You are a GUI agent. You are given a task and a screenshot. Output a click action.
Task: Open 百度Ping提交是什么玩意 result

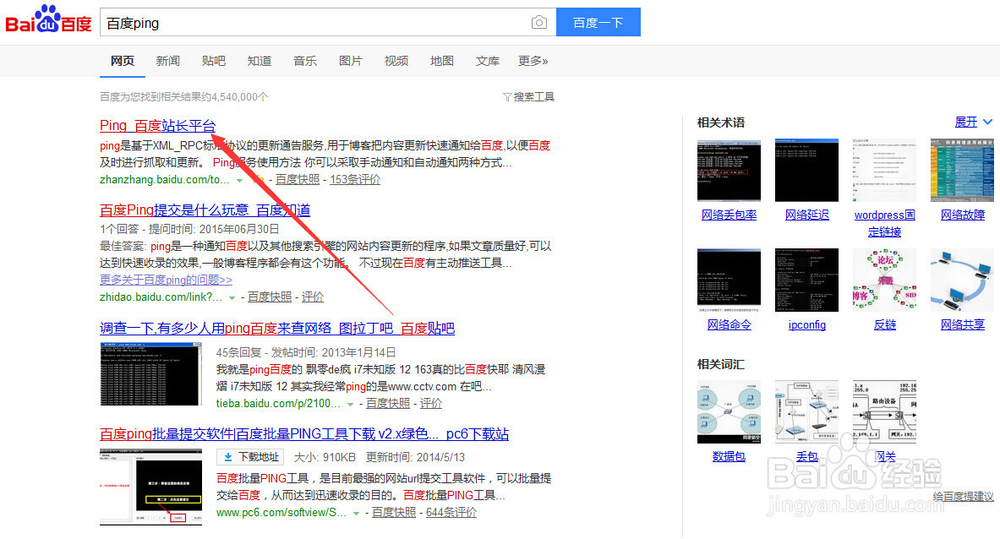[205, 210]
